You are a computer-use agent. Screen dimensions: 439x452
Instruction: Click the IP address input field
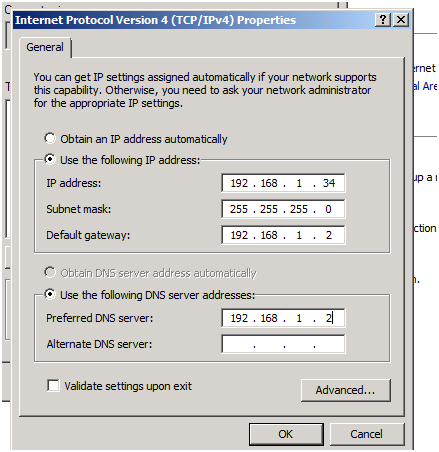(283, 183)
